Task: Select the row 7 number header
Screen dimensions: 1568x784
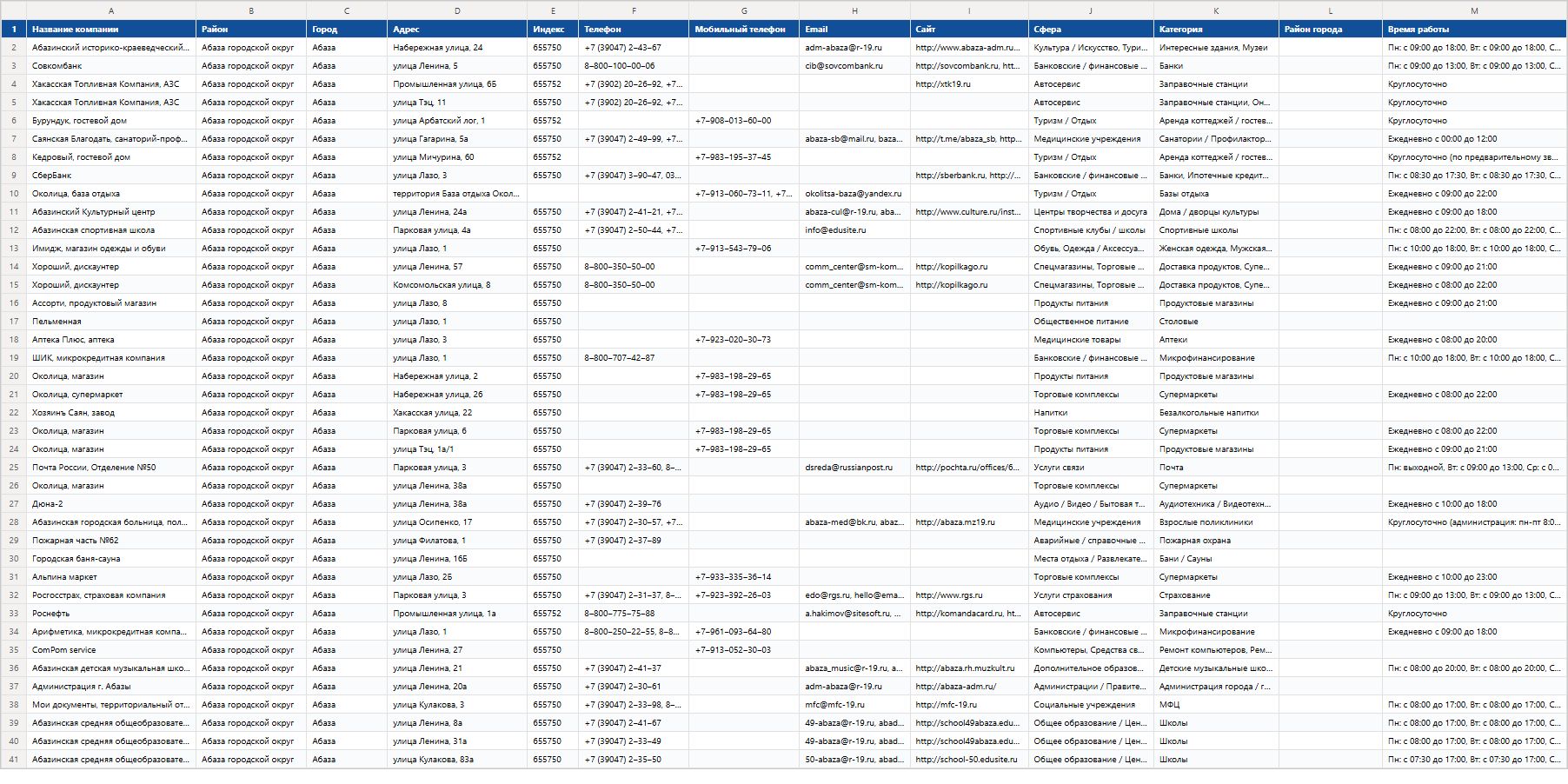Action: click(14, 139)
